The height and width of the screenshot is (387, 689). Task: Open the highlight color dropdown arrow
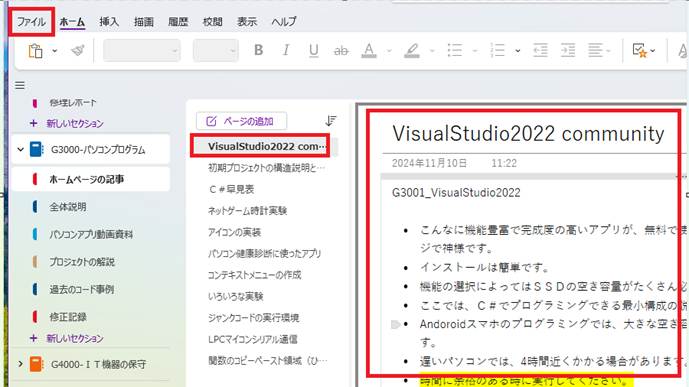432,51
